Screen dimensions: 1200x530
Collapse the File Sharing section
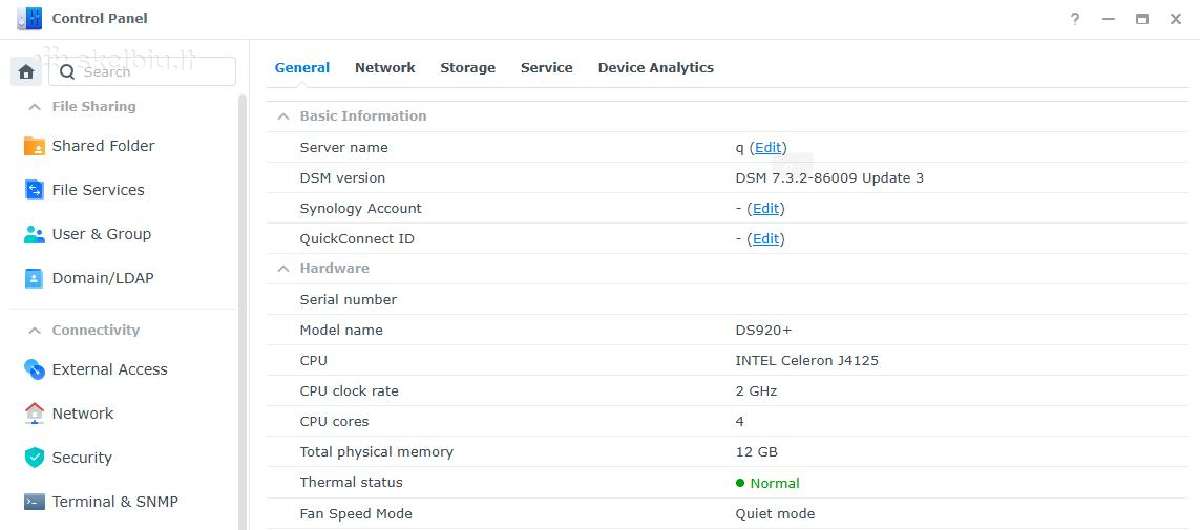(34, 107)
